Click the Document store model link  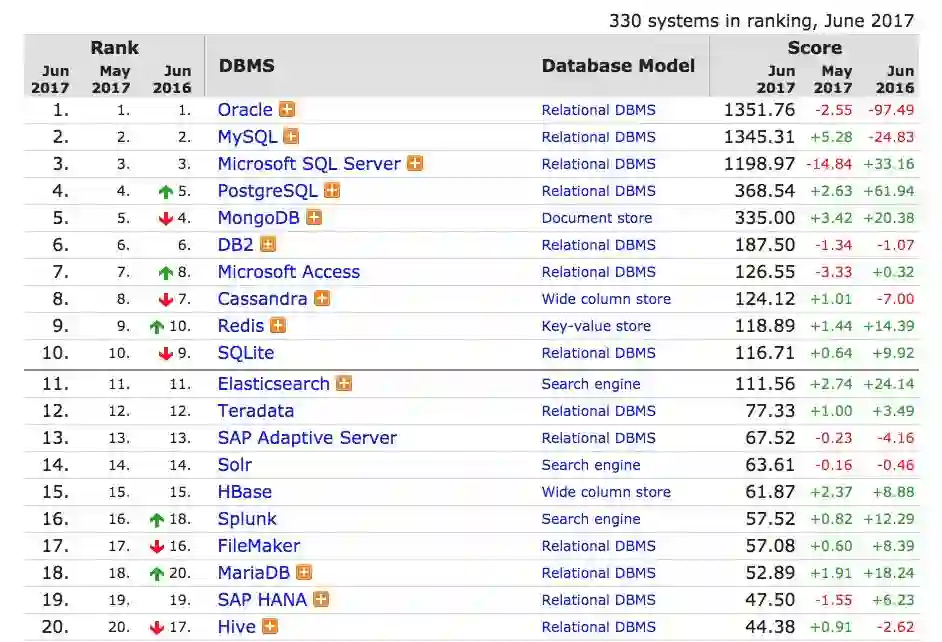597,218
